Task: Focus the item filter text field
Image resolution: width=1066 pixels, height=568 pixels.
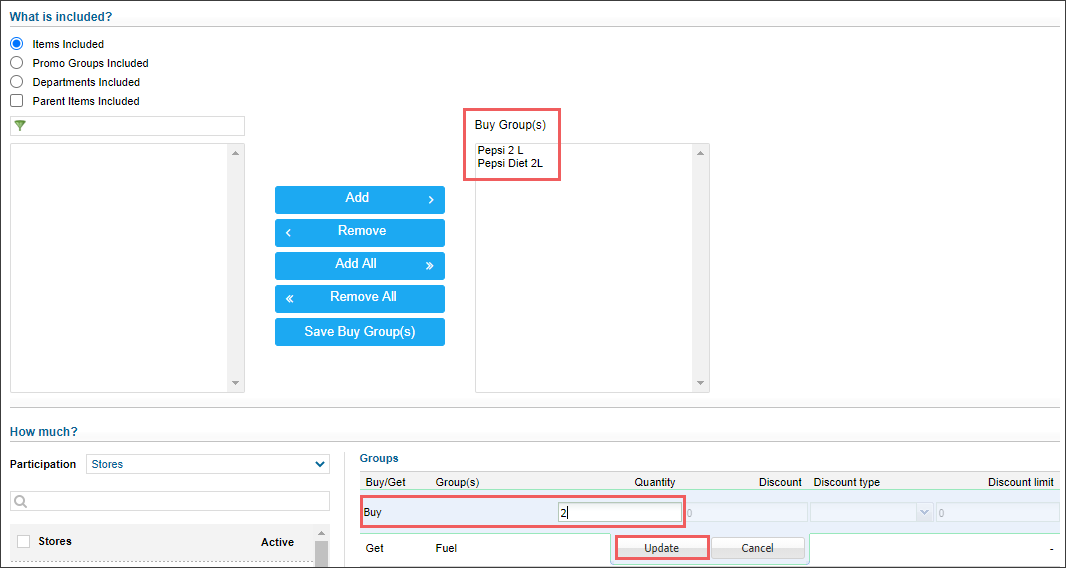Action: (x=127, y=126)
